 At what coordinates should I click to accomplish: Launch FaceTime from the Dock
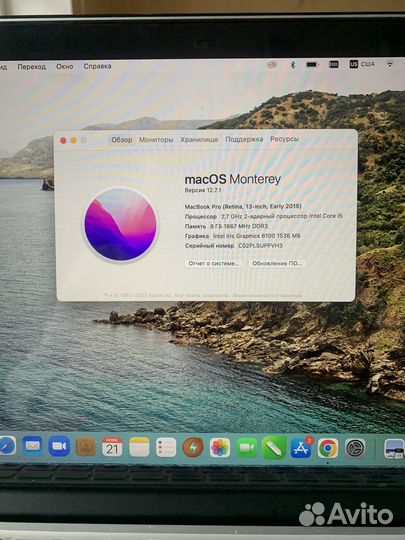[x=247, y=448]
